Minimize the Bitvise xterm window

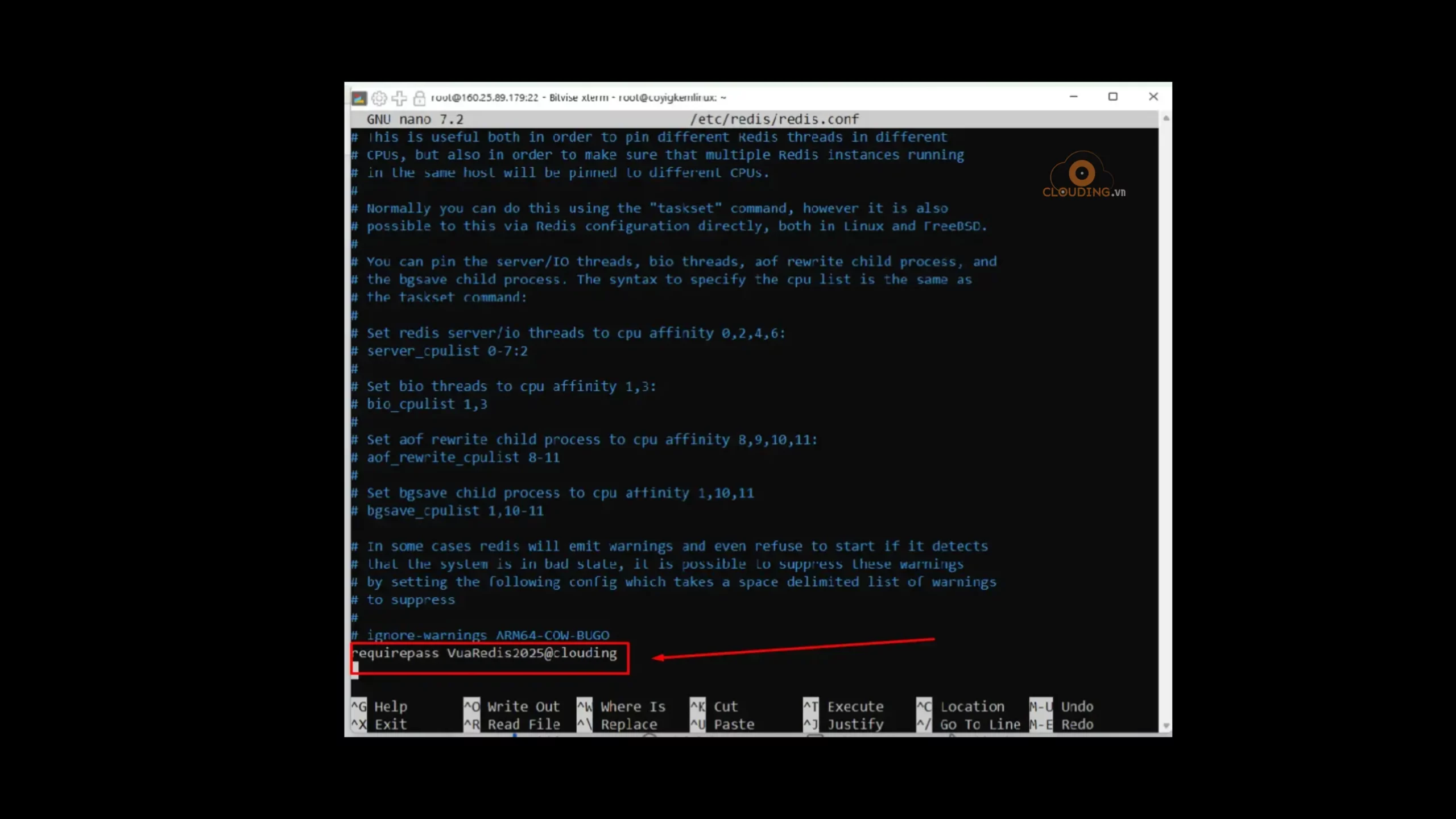click(x=1073, y=97)
